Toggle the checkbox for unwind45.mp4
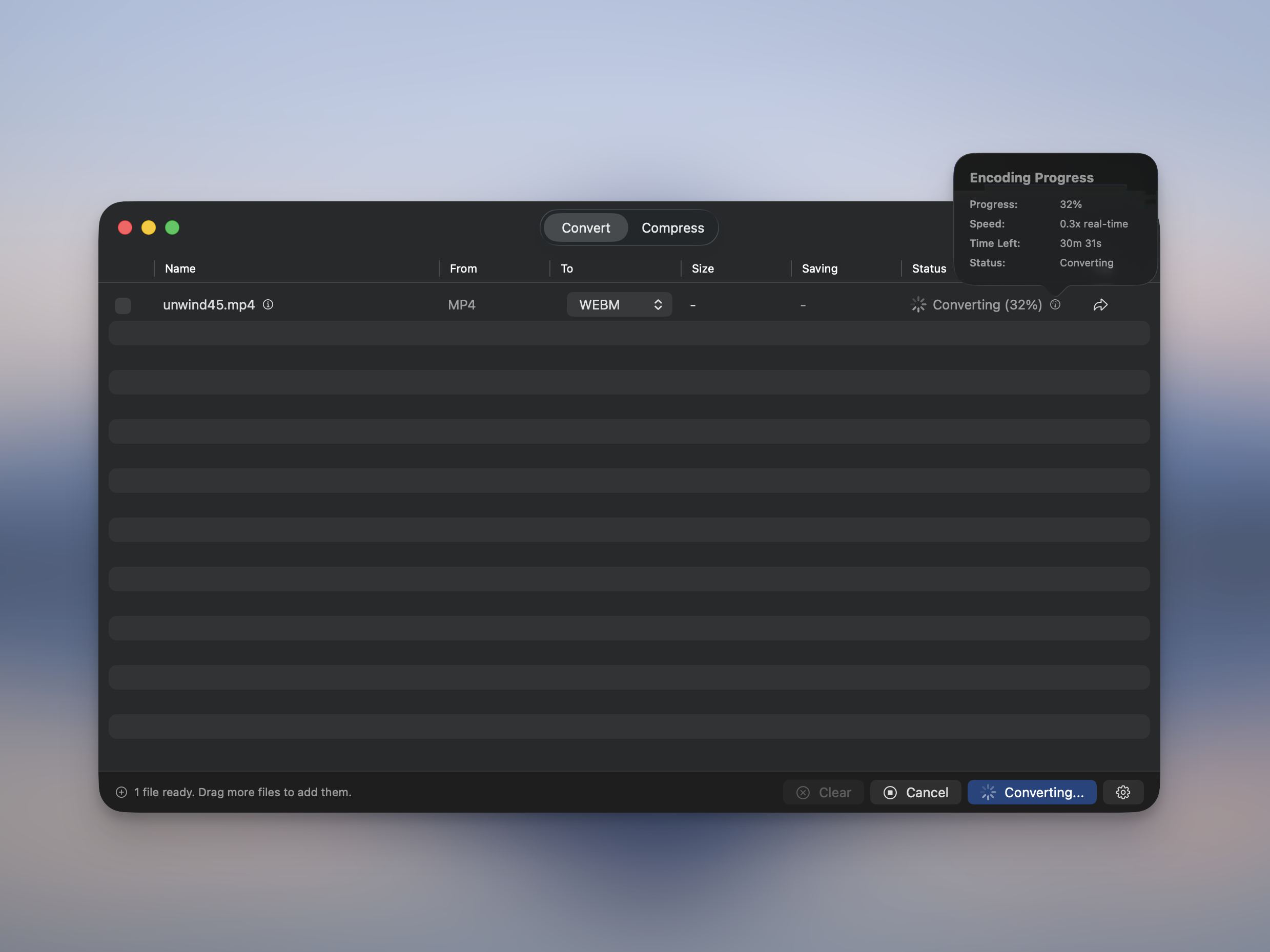 [123, 305]
